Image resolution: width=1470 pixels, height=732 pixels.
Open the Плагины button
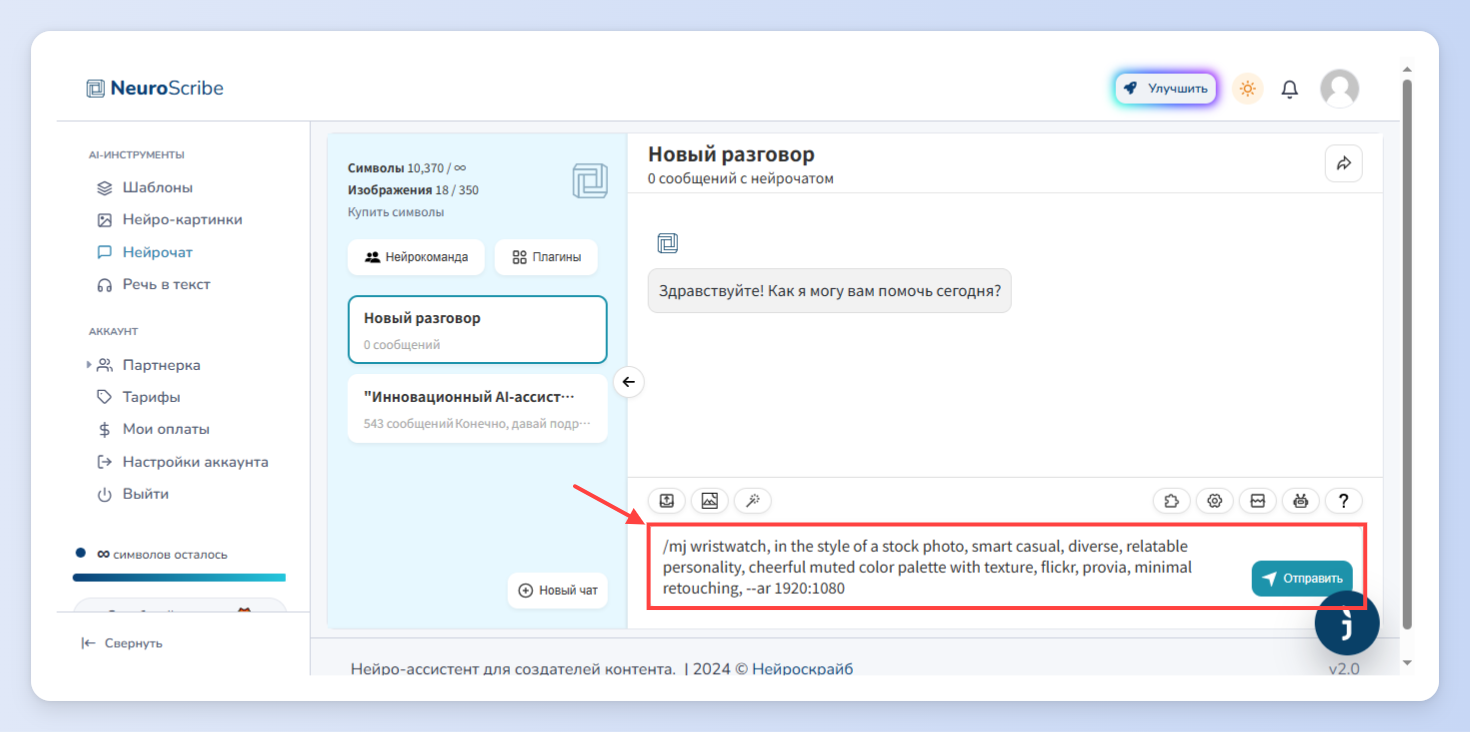click(x=546, y=257)
